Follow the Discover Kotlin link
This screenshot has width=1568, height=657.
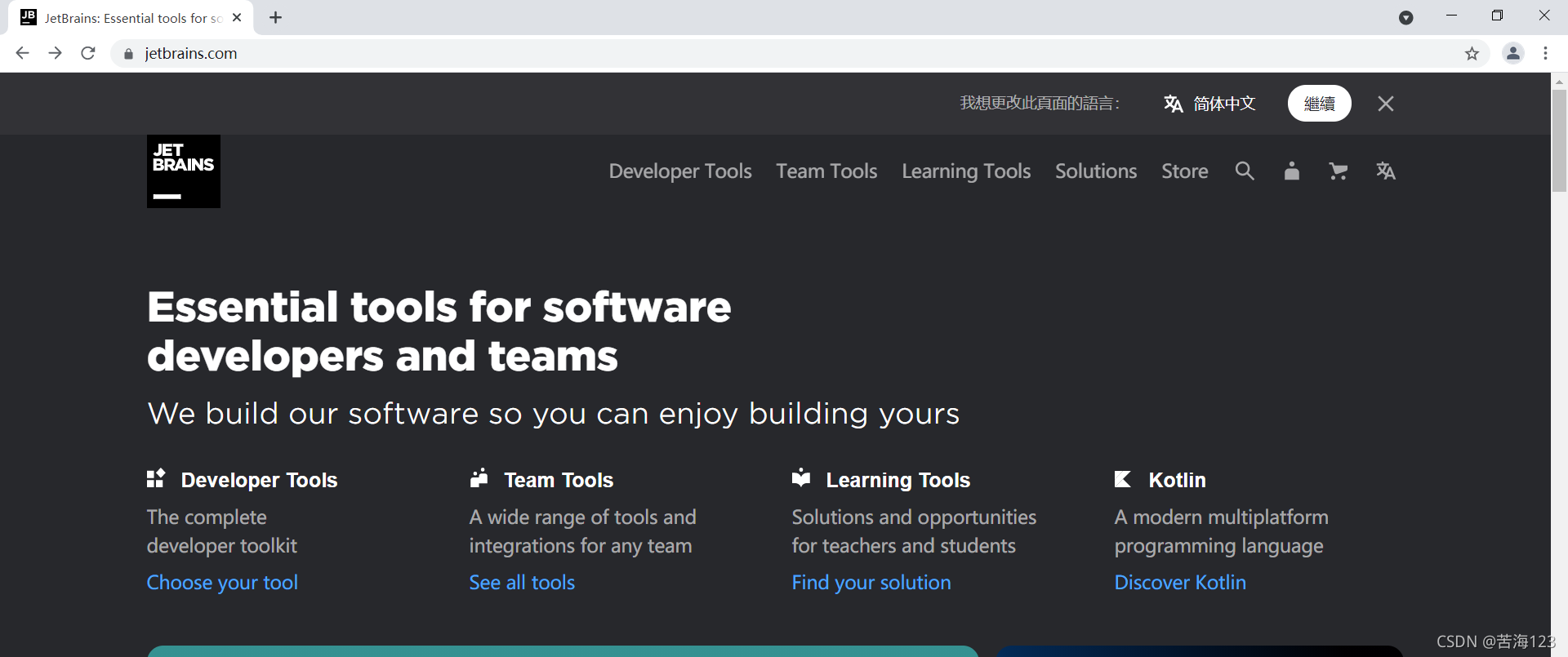point(1180,583)
